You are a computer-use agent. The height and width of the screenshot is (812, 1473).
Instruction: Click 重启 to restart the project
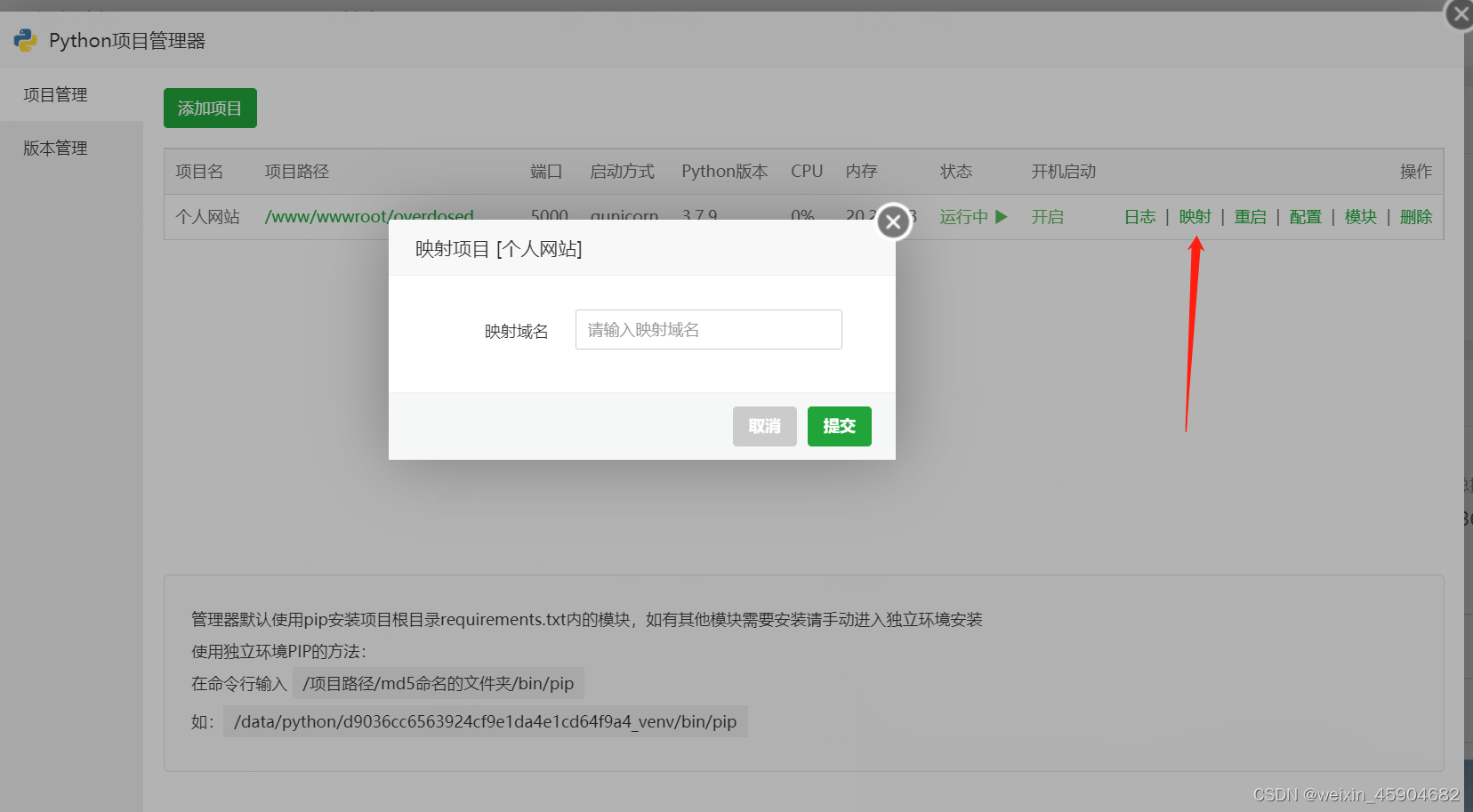coord(1250,216)
